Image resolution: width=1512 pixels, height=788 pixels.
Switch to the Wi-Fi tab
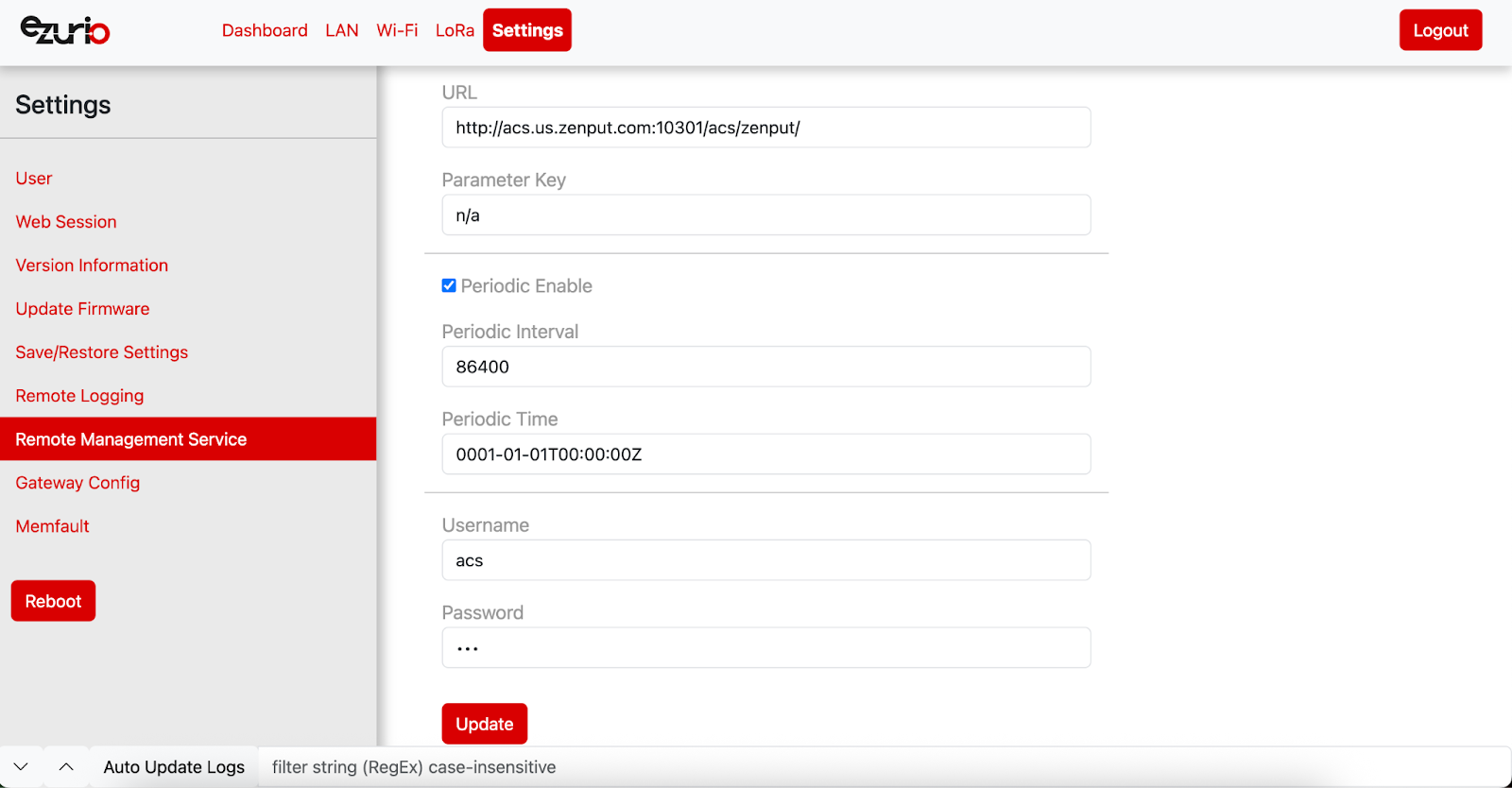point(397,30)
